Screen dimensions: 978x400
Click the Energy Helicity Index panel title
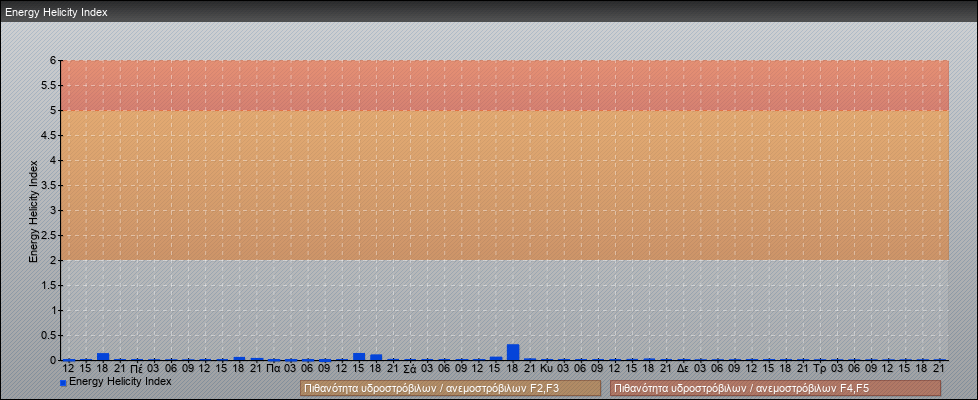click(56, 12)
